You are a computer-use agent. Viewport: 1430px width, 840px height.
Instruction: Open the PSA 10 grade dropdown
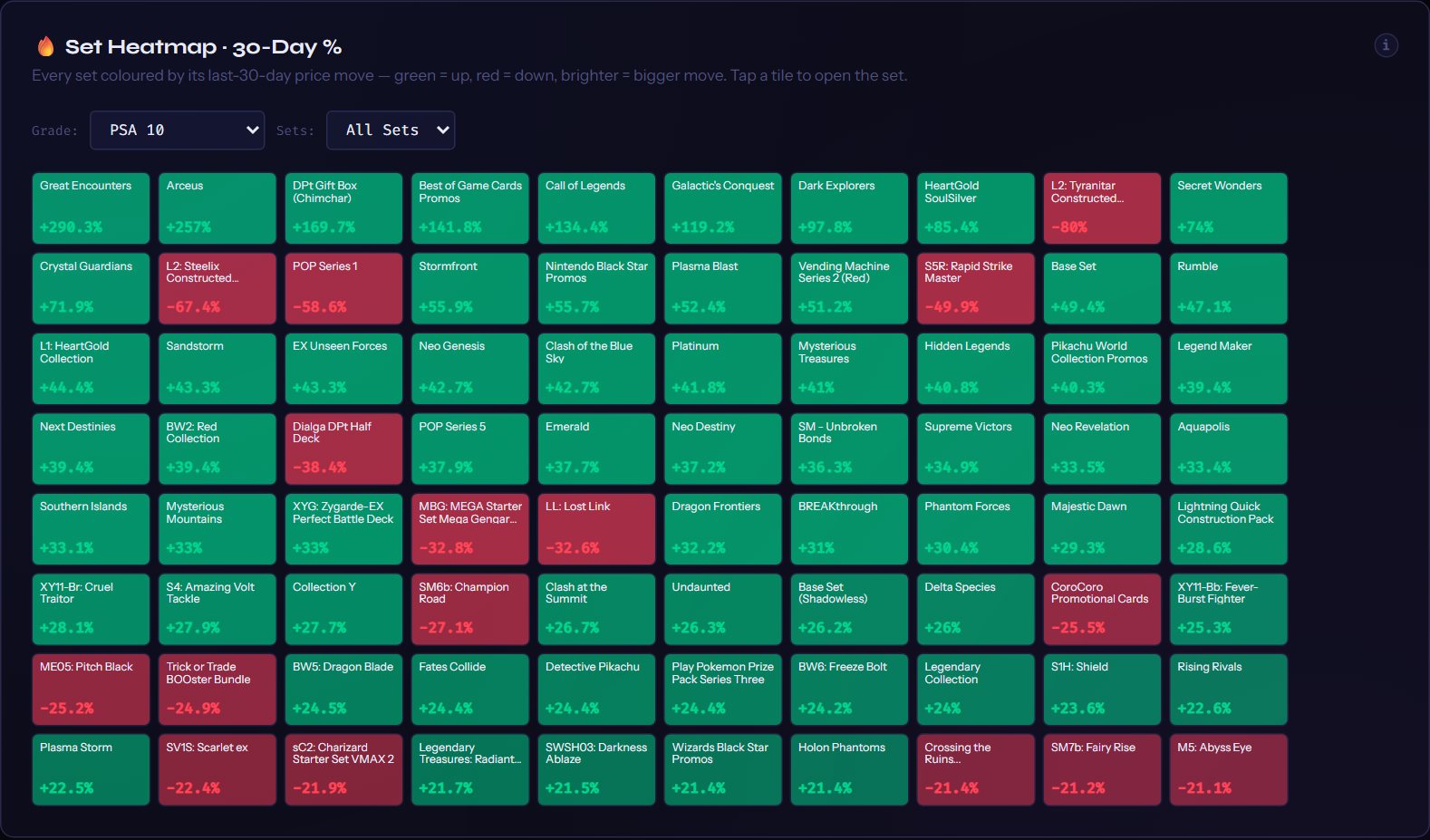pos(177,130)
